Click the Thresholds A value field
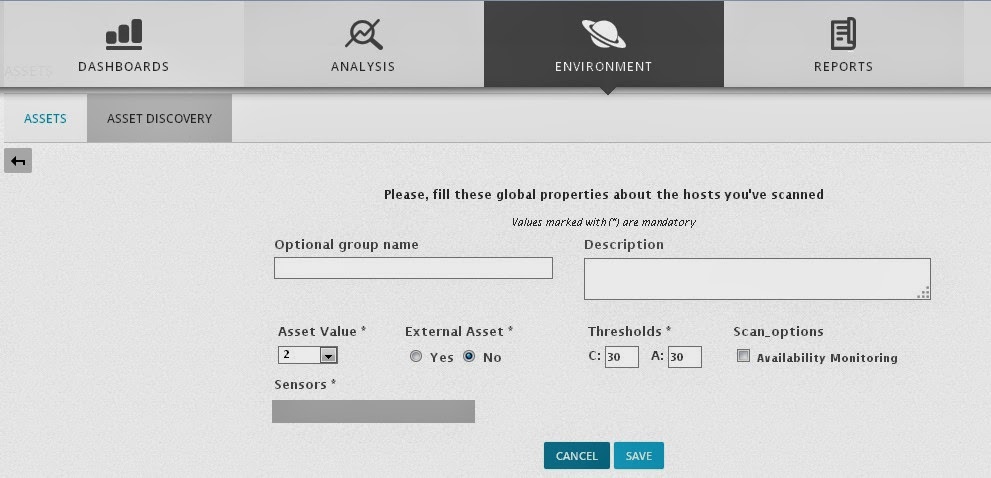 pos(684,357)
